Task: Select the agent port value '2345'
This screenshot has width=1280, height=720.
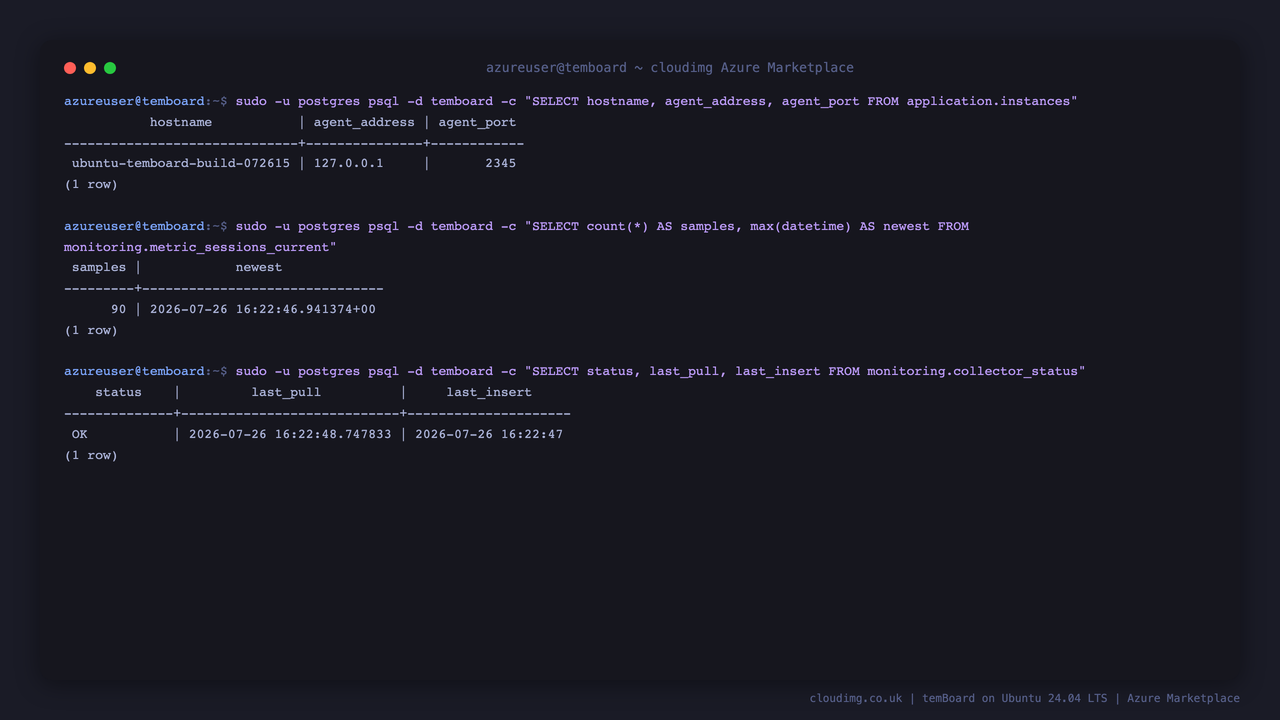Action: pyautogui.click(x=501, y=163)
